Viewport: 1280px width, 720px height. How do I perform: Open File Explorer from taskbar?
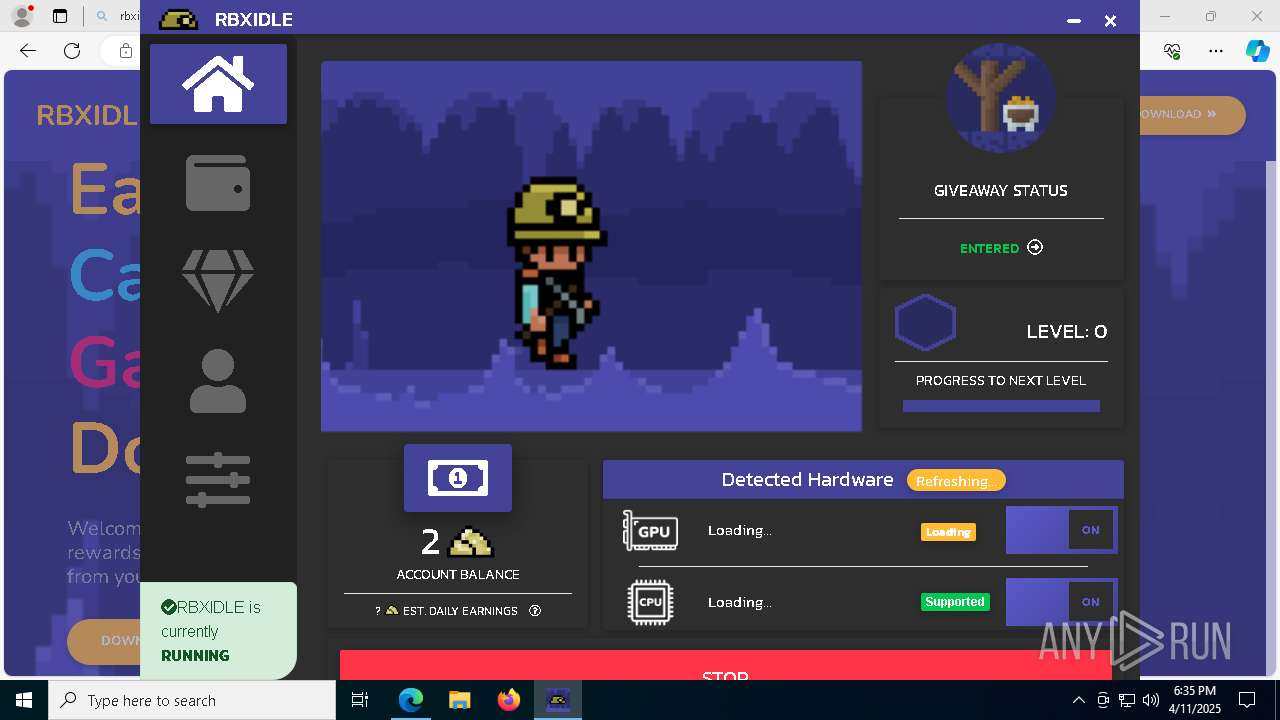click(x=459, y=700)
